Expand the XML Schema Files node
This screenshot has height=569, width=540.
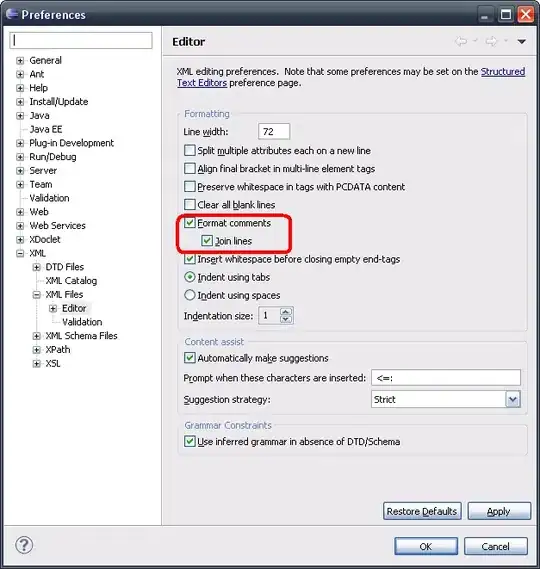pos(36,336)
